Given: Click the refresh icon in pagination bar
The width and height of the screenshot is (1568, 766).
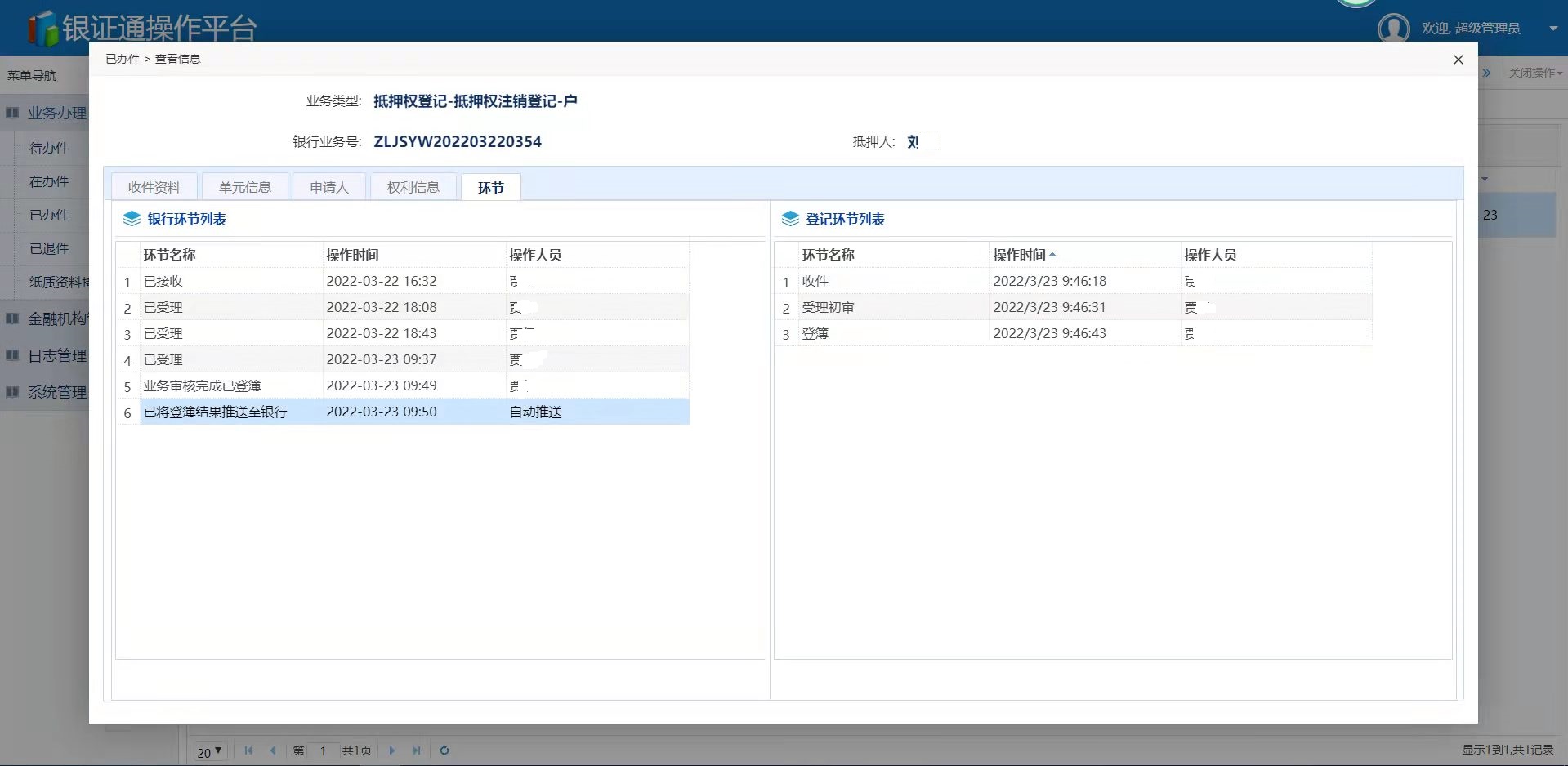Looking at the screenshot, I should tap(444, 750).
